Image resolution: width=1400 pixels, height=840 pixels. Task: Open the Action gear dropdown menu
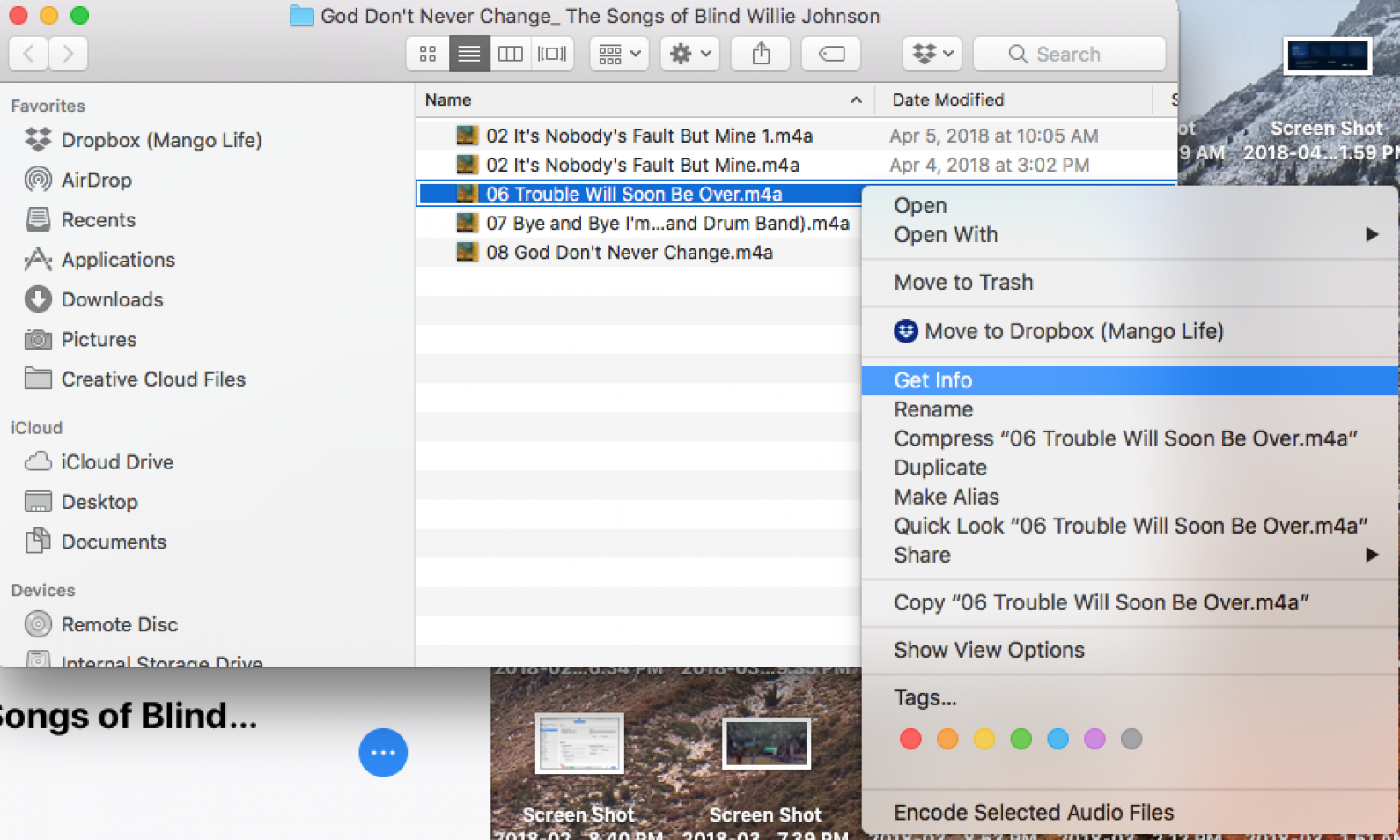coord(689,54)
